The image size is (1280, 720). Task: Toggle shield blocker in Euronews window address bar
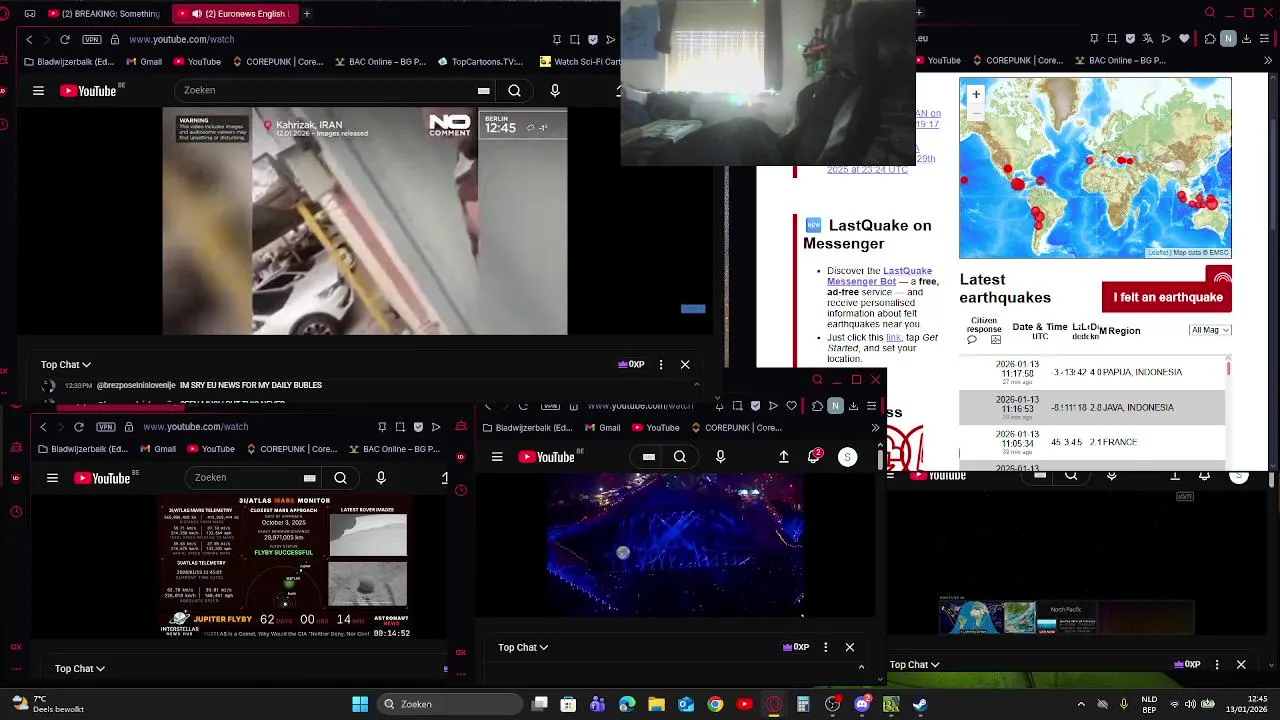click(593, 40)
